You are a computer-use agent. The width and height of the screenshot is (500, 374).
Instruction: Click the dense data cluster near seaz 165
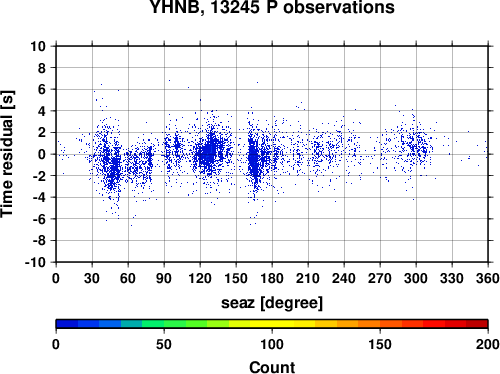click(x=254, y=160)
